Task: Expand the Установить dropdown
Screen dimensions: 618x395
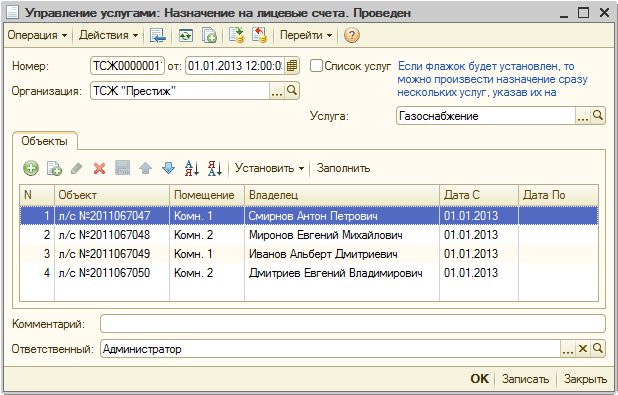Action: coord(270,168)
